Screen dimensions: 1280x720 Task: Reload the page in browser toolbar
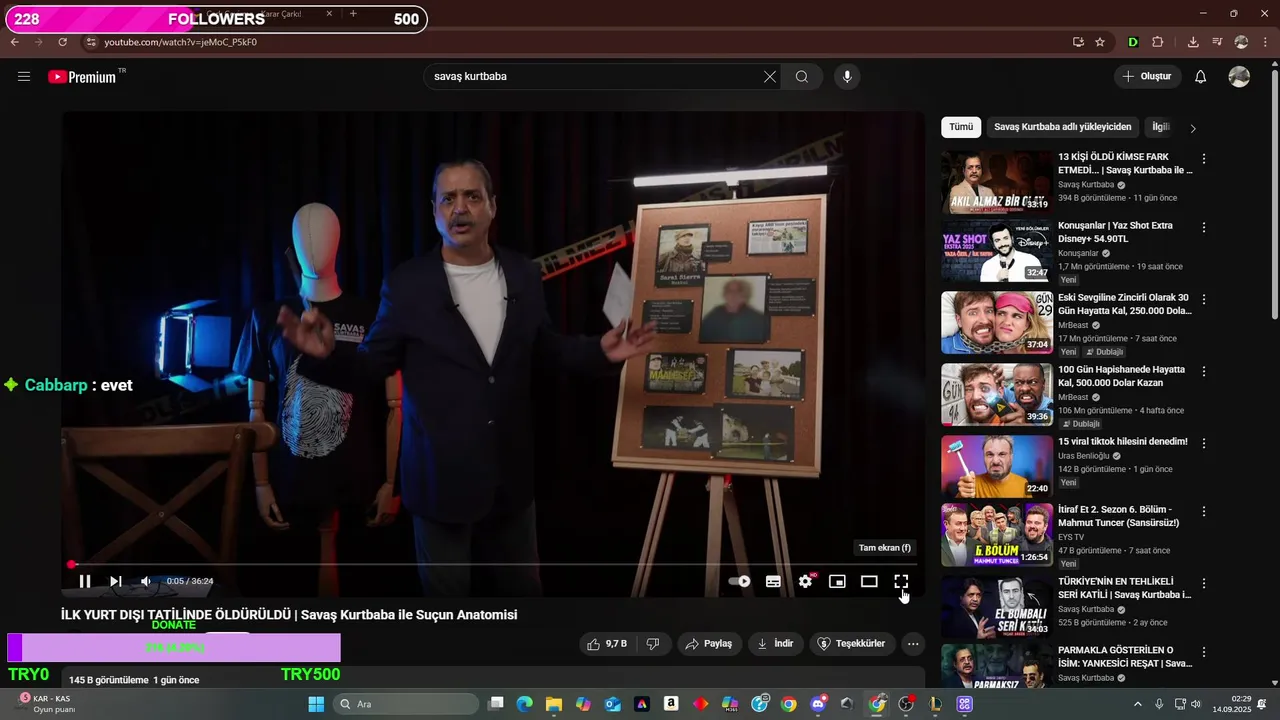coord(62,42)
